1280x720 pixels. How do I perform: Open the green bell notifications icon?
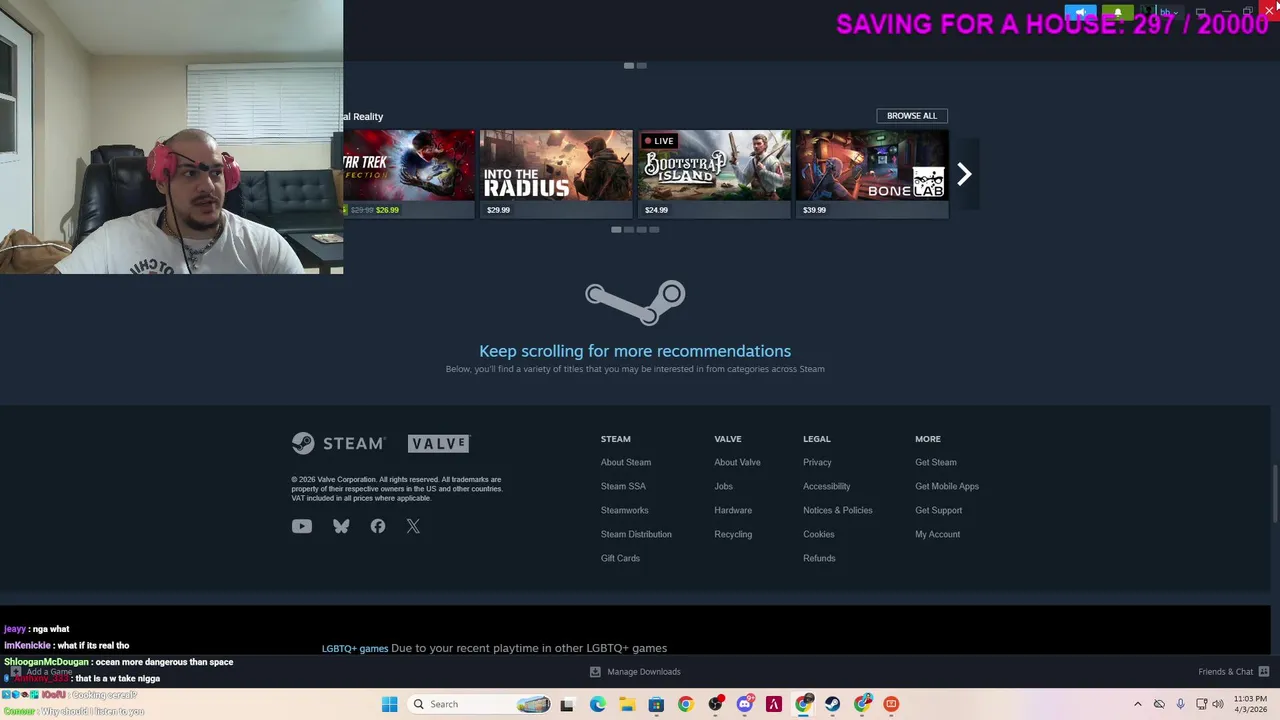(1118, 13)
